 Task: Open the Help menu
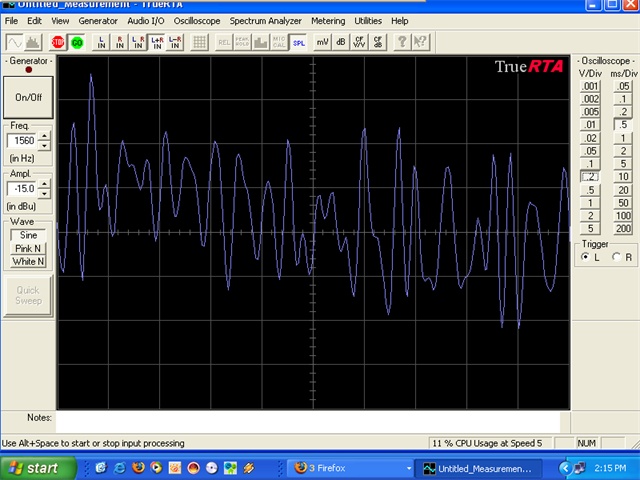pyautogui.click(x=400, y=21)
